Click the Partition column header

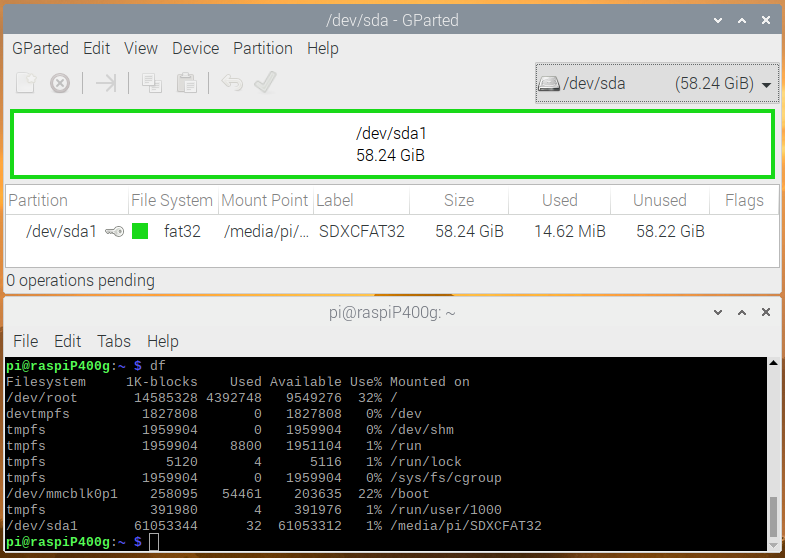click(x=67, y=200)
